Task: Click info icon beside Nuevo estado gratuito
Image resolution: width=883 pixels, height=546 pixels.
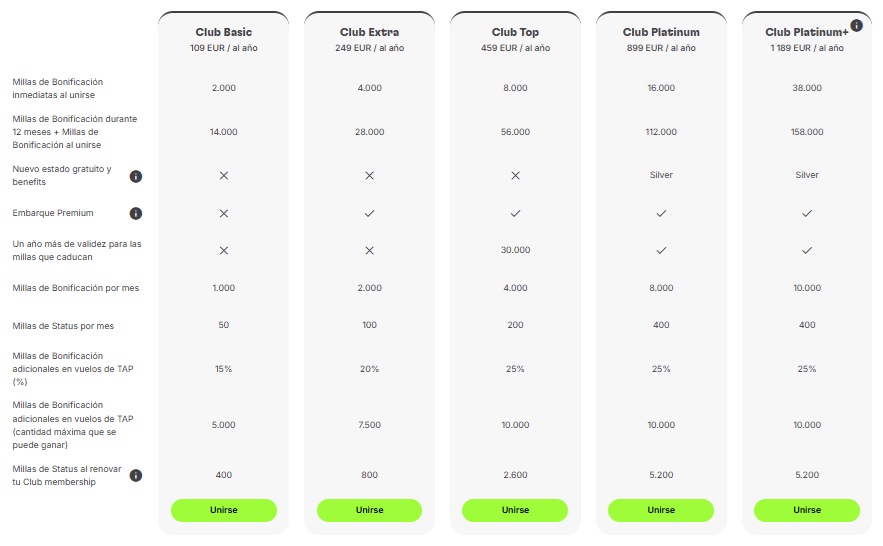Action: coord(136,176)
